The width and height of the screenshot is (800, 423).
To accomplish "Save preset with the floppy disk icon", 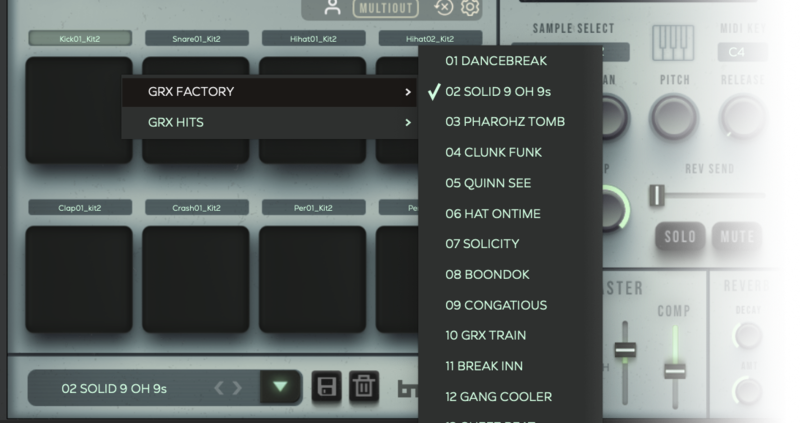I will 325,387.
